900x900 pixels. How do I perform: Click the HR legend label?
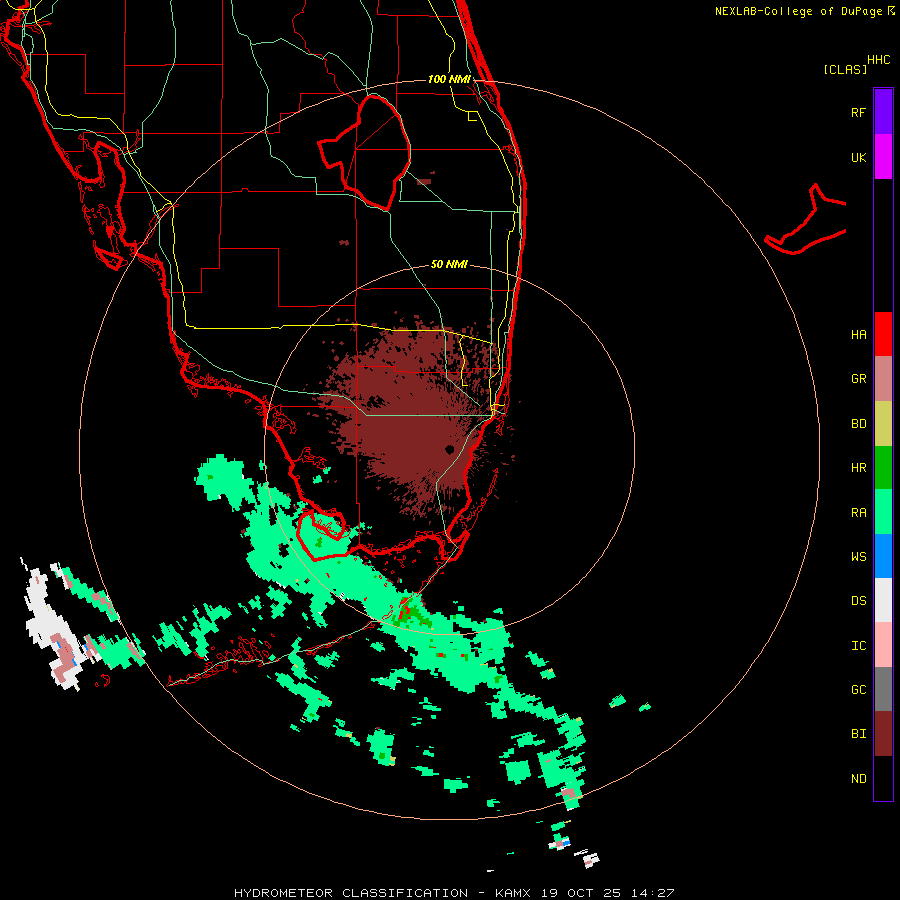(858, 468)
